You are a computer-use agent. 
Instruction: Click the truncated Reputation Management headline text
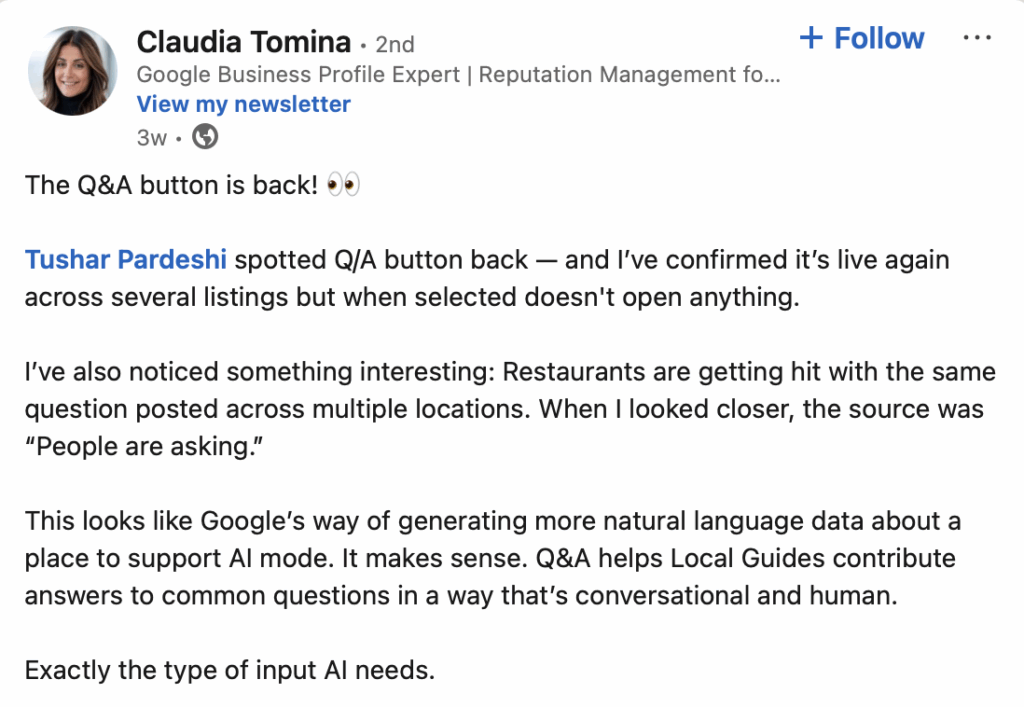[x=630, y=74]
